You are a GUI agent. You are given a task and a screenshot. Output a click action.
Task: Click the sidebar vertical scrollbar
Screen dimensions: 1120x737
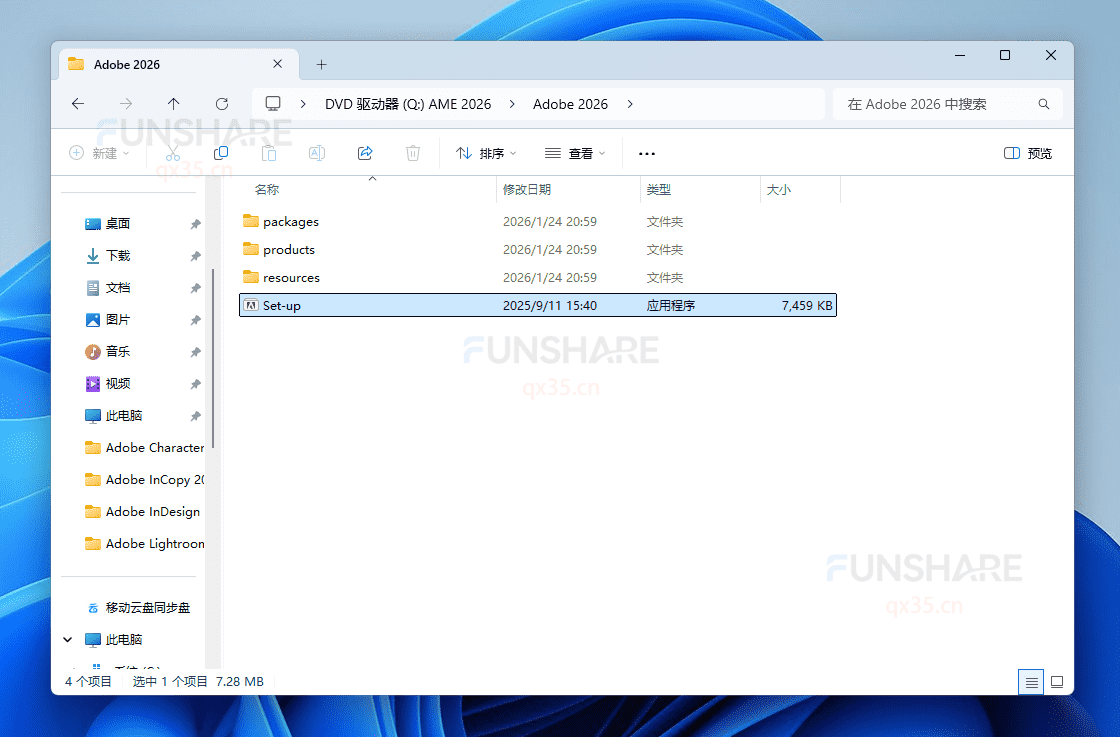tap(213, 357)
